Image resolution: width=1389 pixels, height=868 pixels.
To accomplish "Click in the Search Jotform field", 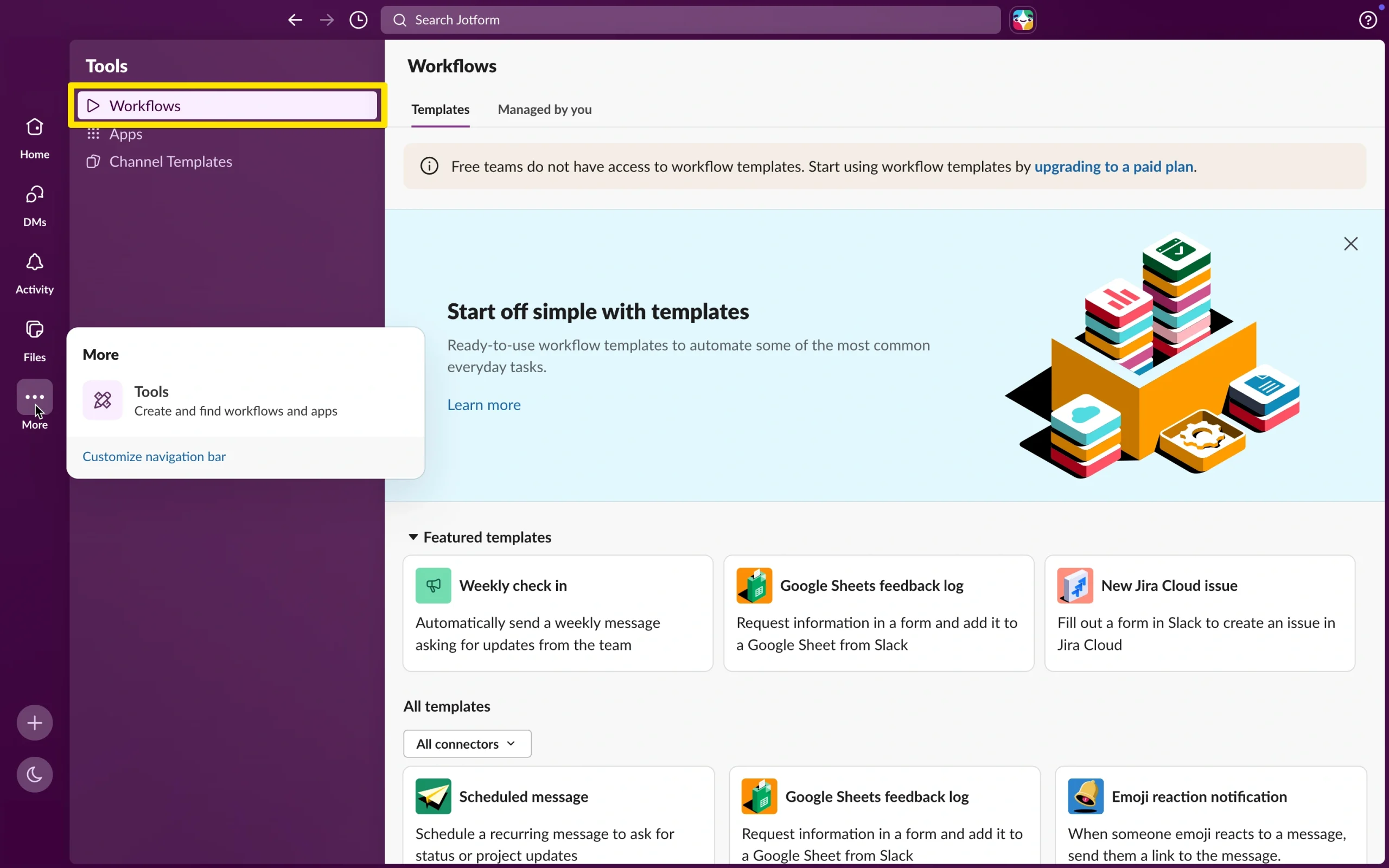I will (691, 20).
